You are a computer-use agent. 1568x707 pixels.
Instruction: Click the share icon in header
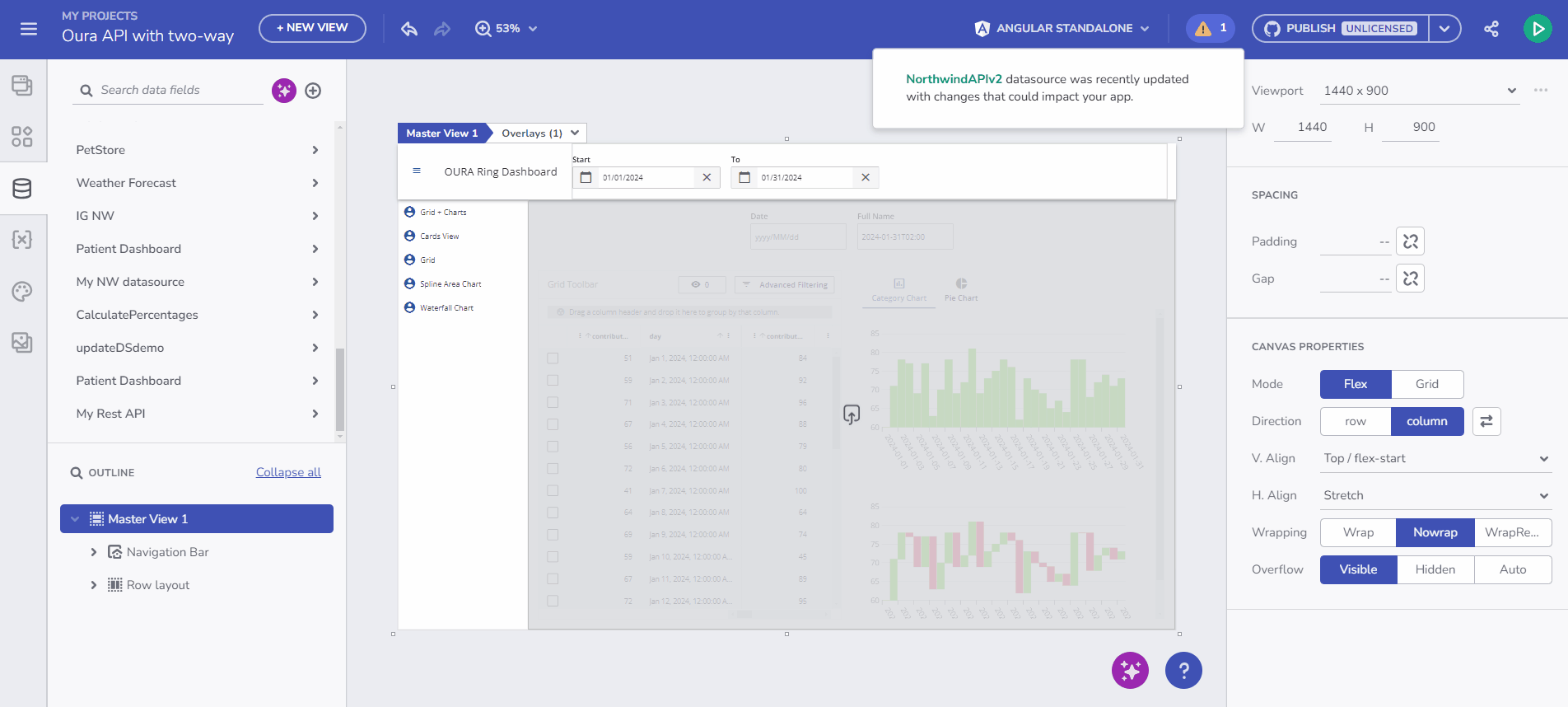click(1491, 29)
